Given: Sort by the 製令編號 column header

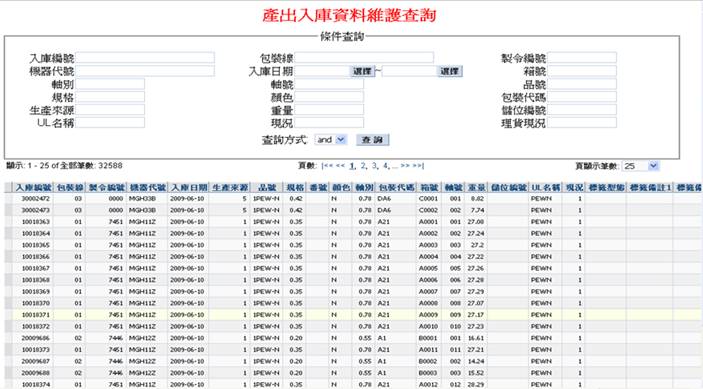Looking at the screenshot, I should click(106, 187).
